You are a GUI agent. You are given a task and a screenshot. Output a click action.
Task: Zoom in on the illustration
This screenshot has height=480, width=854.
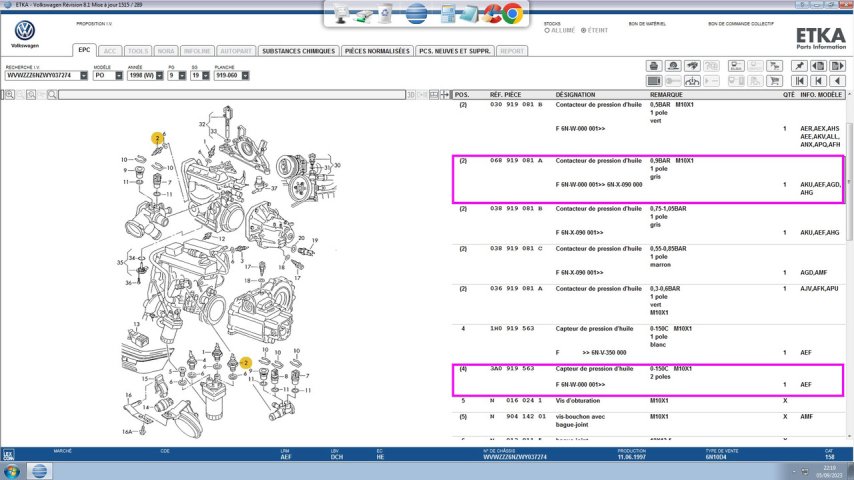(x=10, y=95)
